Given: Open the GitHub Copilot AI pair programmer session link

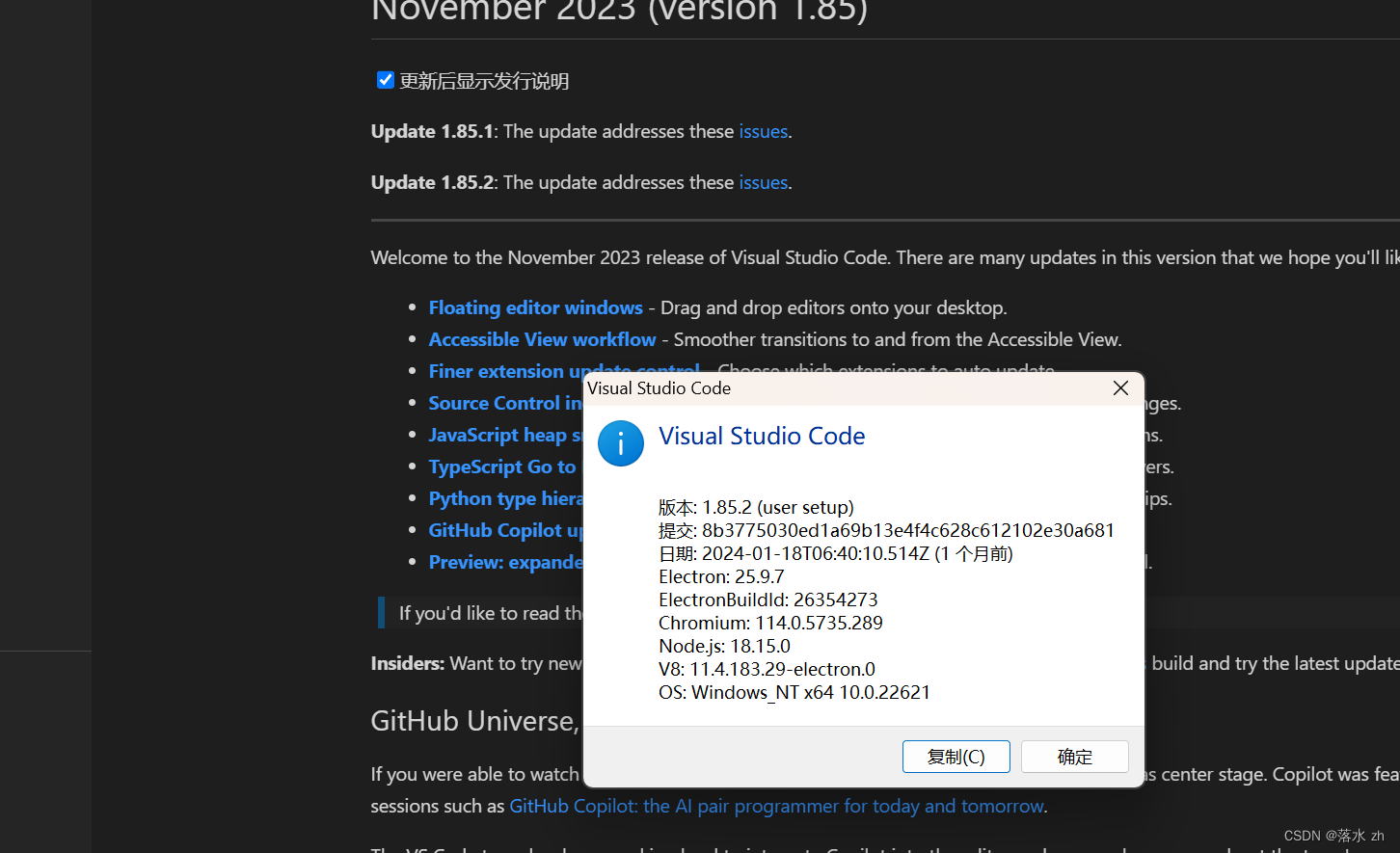Looking at the screenshot, I should [776, 806].
